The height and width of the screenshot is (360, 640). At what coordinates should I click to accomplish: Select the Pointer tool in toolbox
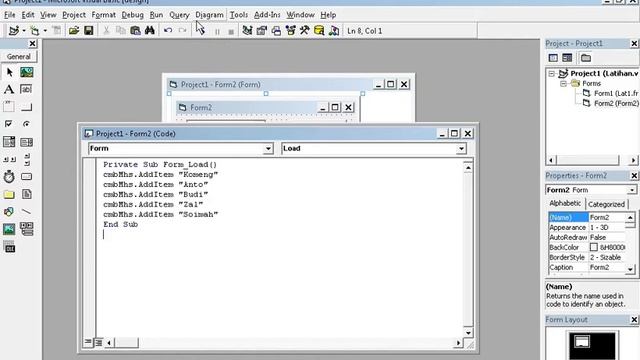click(x=9, y=73)
